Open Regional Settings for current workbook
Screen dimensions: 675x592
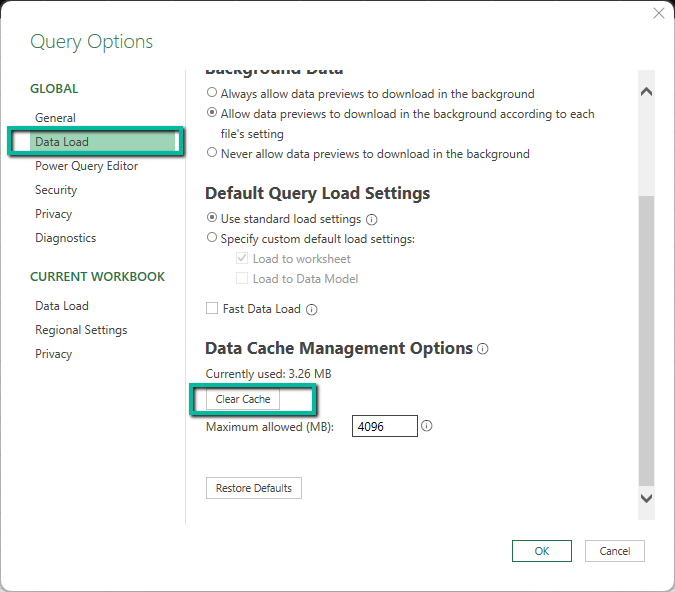81,330
